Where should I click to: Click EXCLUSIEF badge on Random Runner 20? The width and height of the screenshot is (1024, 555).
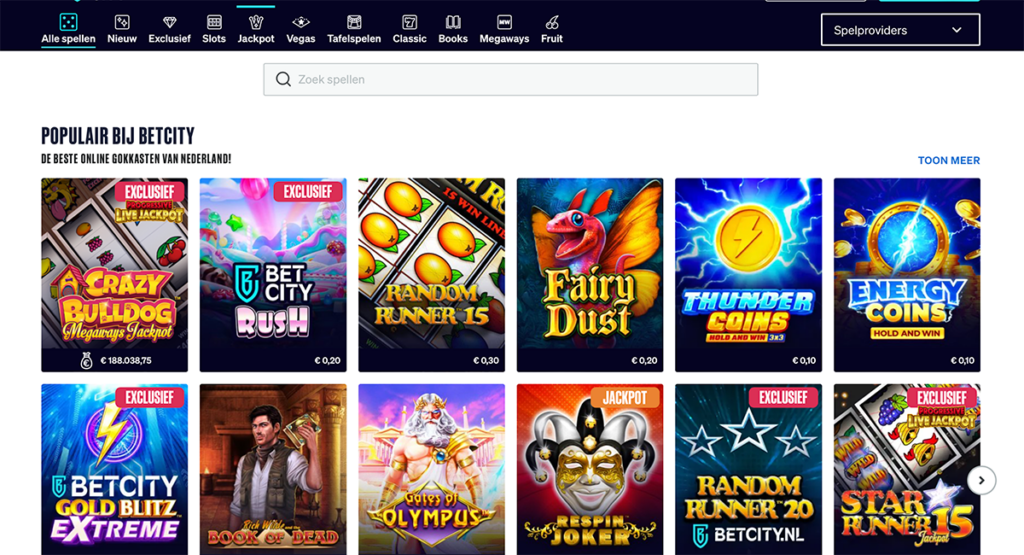pos(783,398)
